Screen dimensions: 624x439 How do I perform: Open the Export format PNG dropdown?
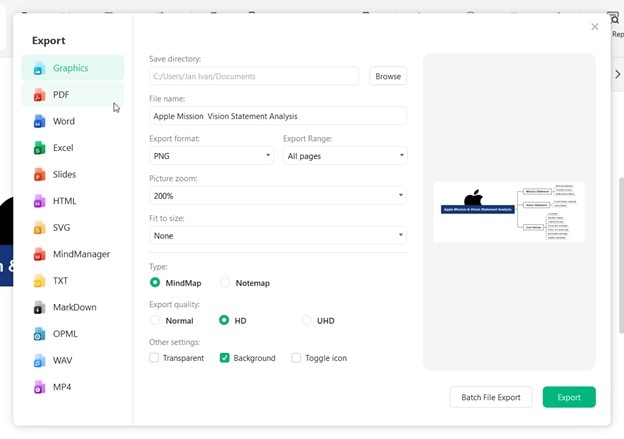pos(211,156)
